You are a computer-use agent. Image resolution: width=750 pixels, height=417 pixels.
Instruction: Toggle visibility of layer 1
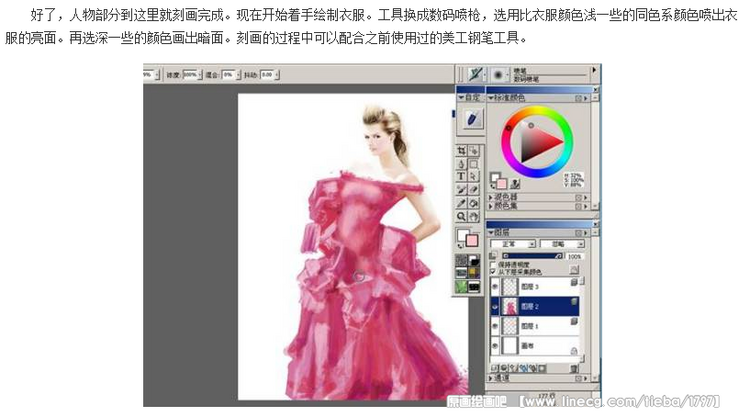(495, 326)
